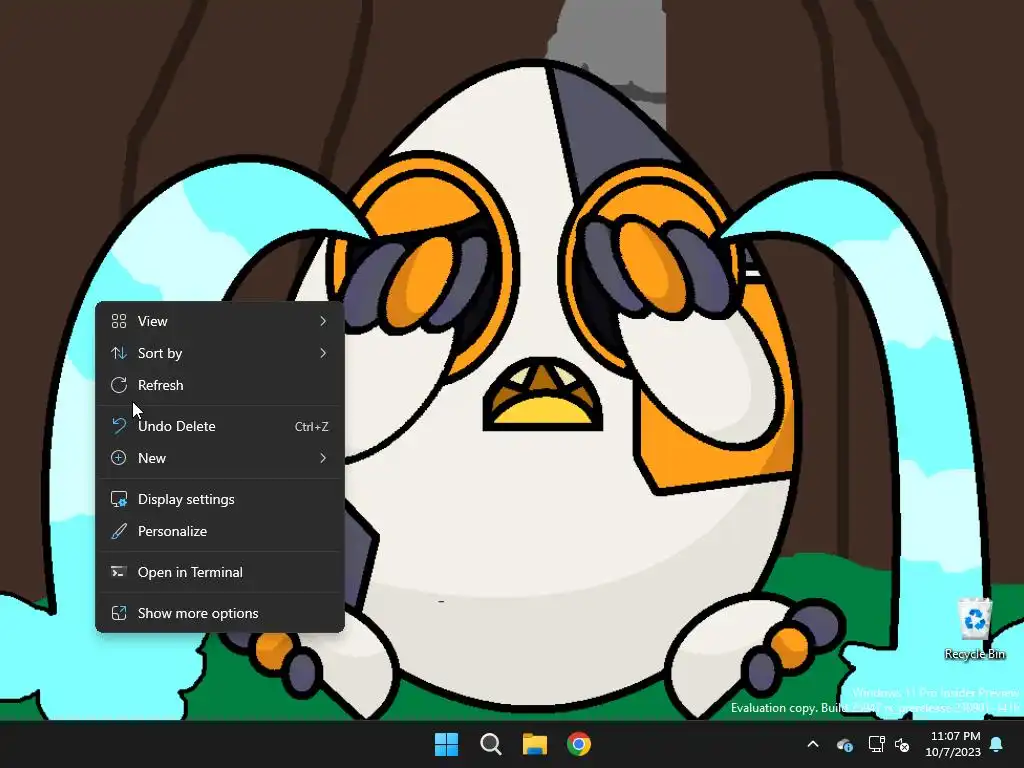Viewport: 1024px width, 768px height.
Task: Click the cloud info tray icon
Action: (844, 744)
